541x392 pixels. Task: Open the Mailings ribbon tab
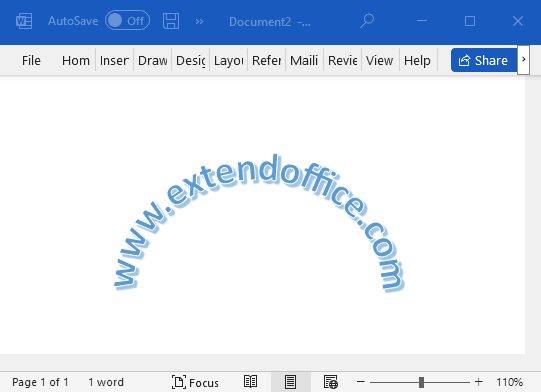pyautogui.click(x=304, y=60)
